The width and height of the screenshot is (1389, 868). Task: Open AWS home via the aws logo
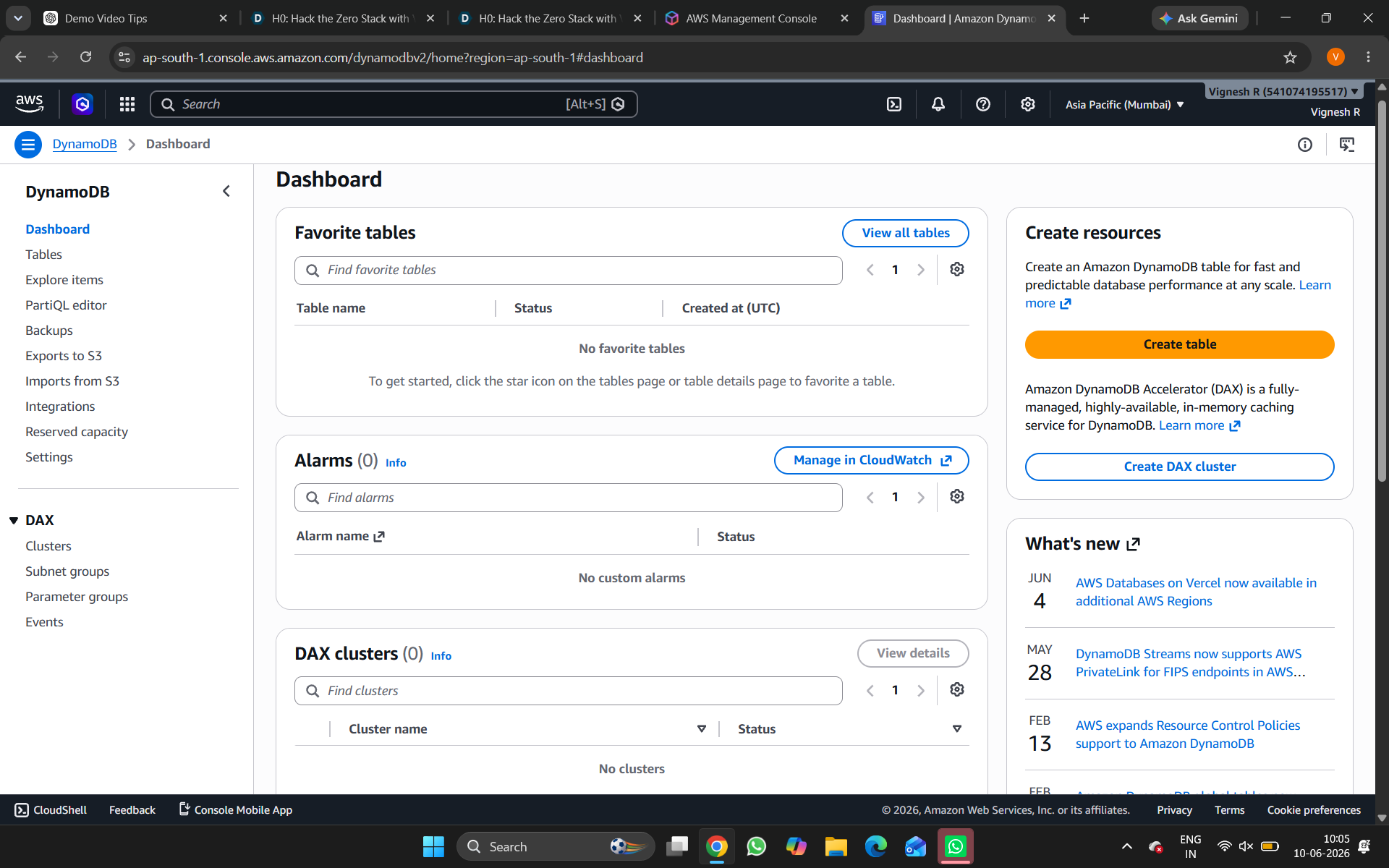click(30, 103)
